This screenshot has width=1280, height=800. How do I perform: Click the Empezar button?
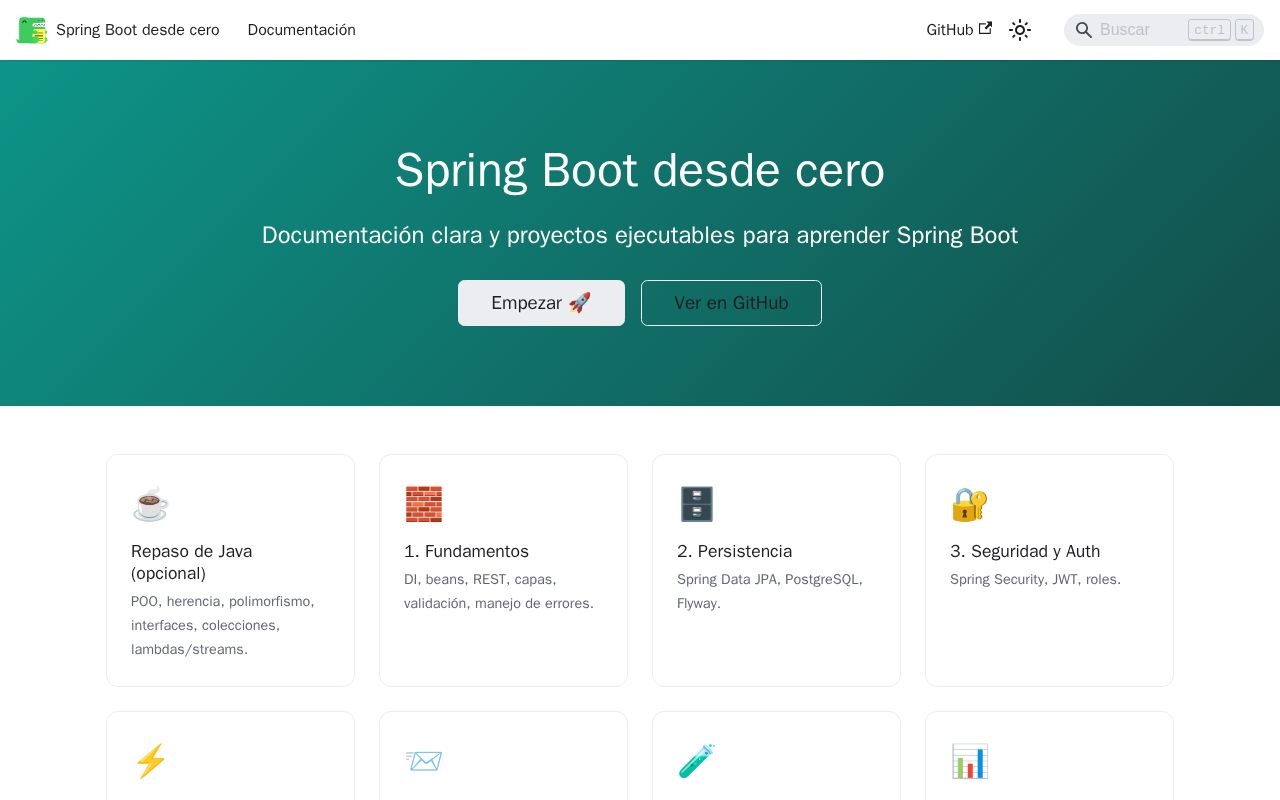(x=541, y=303)
